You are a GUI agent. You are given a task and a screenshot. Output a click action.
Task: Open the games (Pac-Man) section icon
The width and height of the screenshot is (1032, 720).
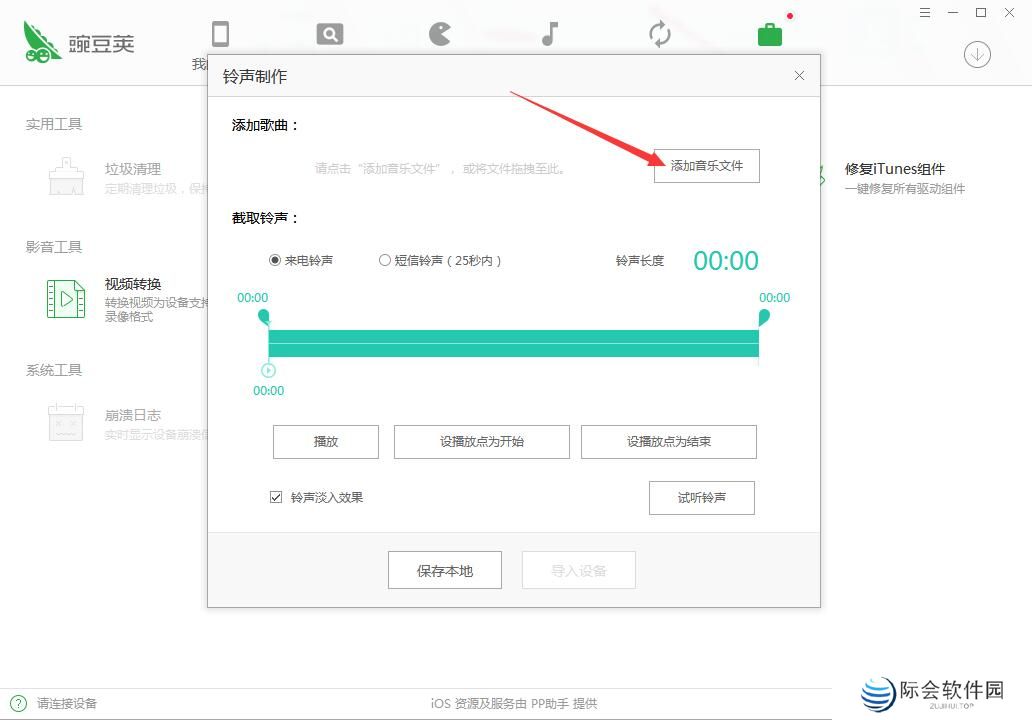[439, 33]
